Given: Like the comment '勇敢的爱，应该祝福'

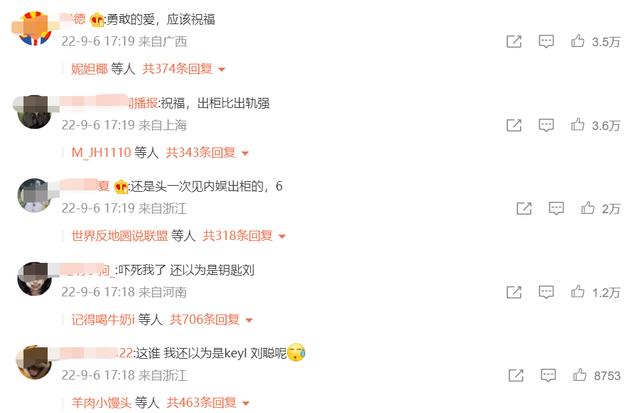Looking at the screenshot, I should click(577, 41).
